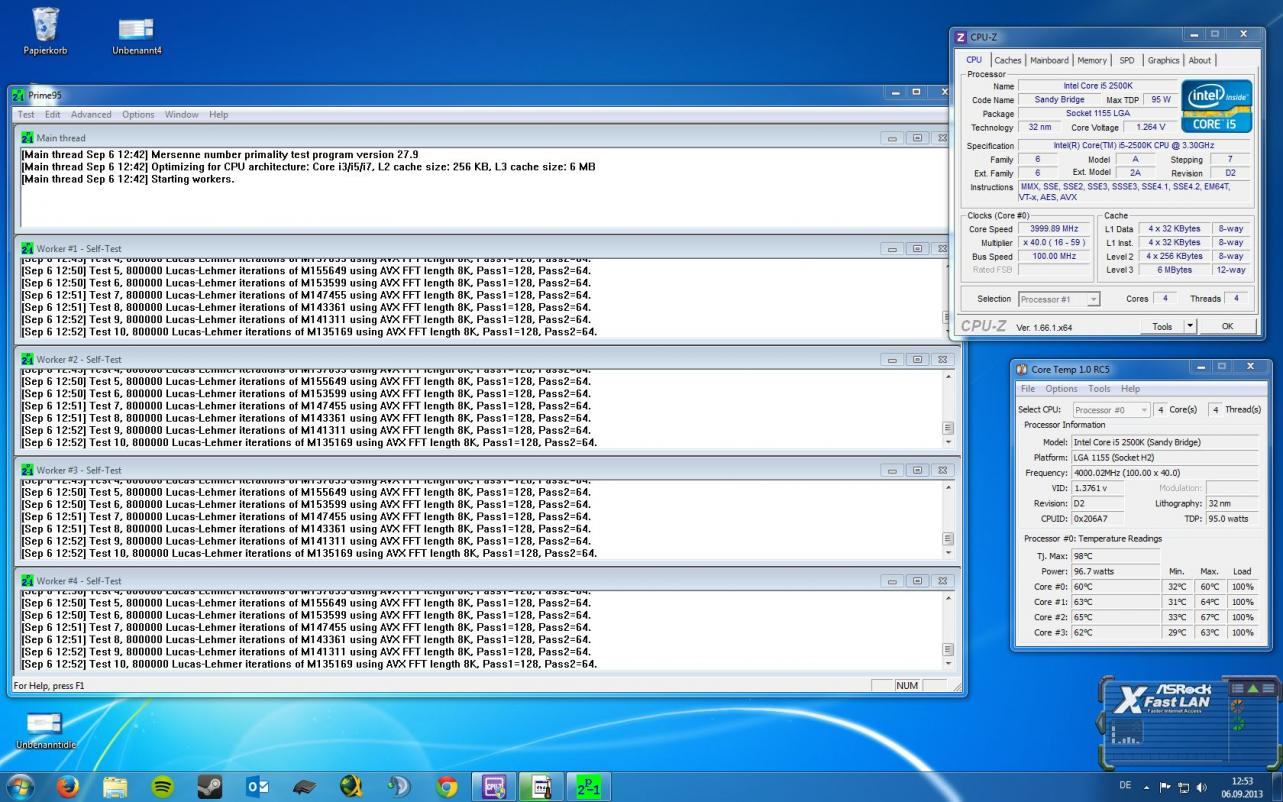Open the Options menu in Core Temp
The width and height of the screenshot is (1283, 802).
1061,388
